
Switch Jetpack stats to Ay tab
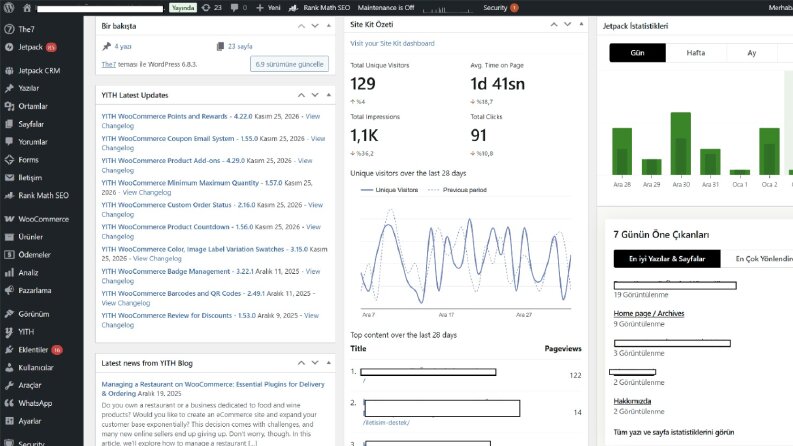pyautogui.click(x=752, y=53)
